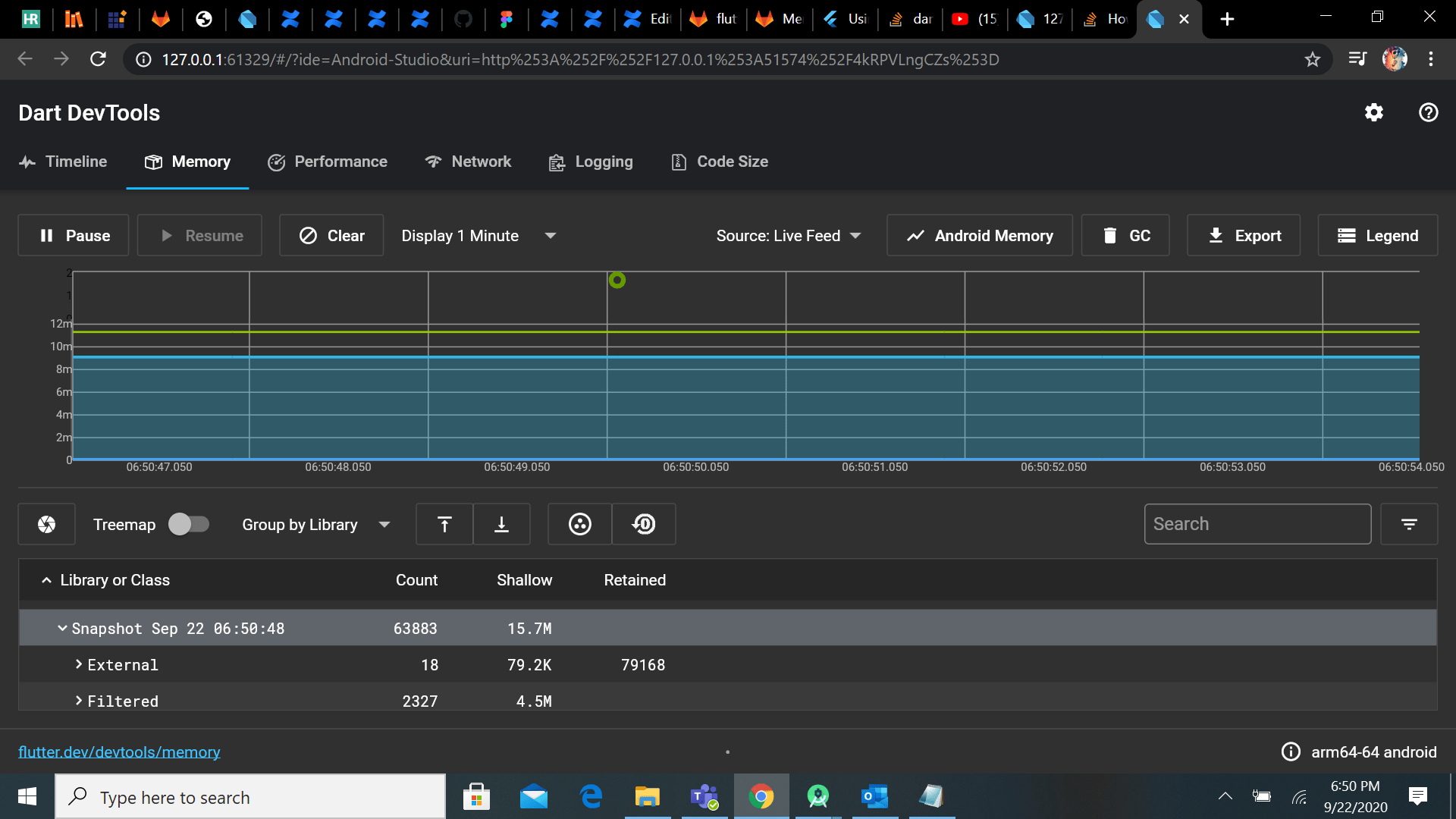
Task: Toggle Android Memory display
Action: pos(979,235)
